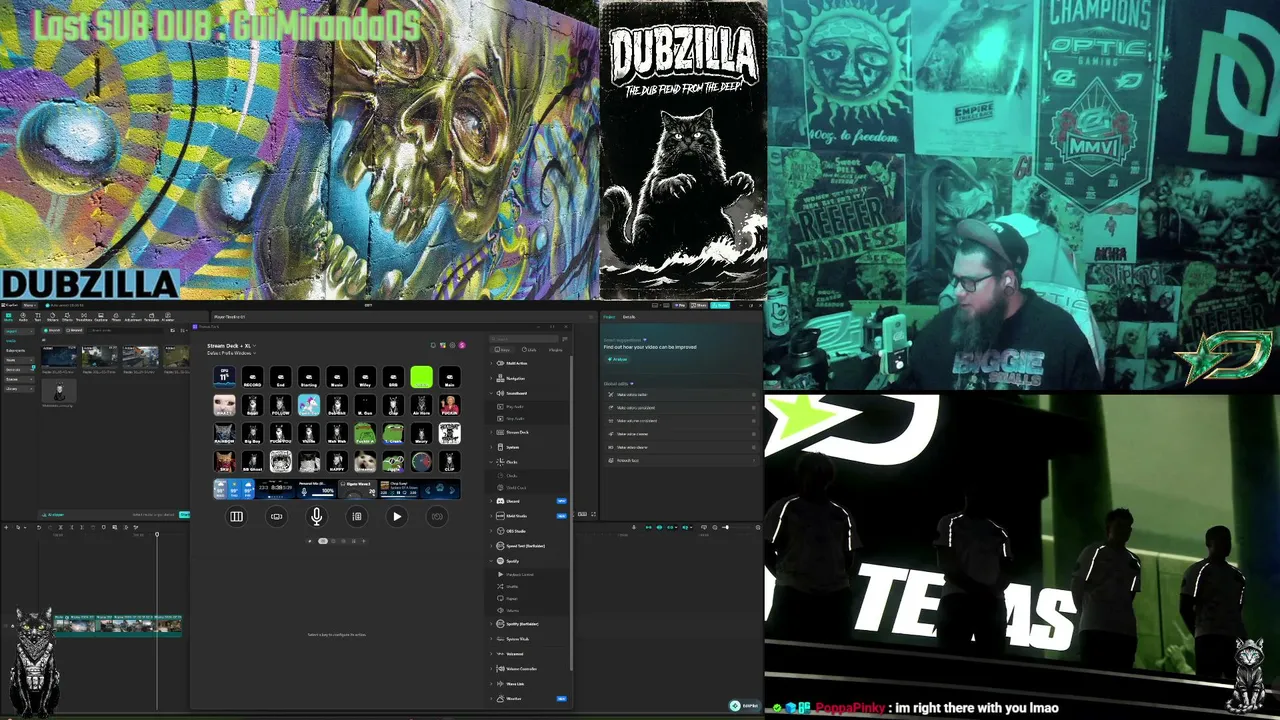Select the Air Horn sound key
This screenshot has width=1280, height=720.
[421, 405]
